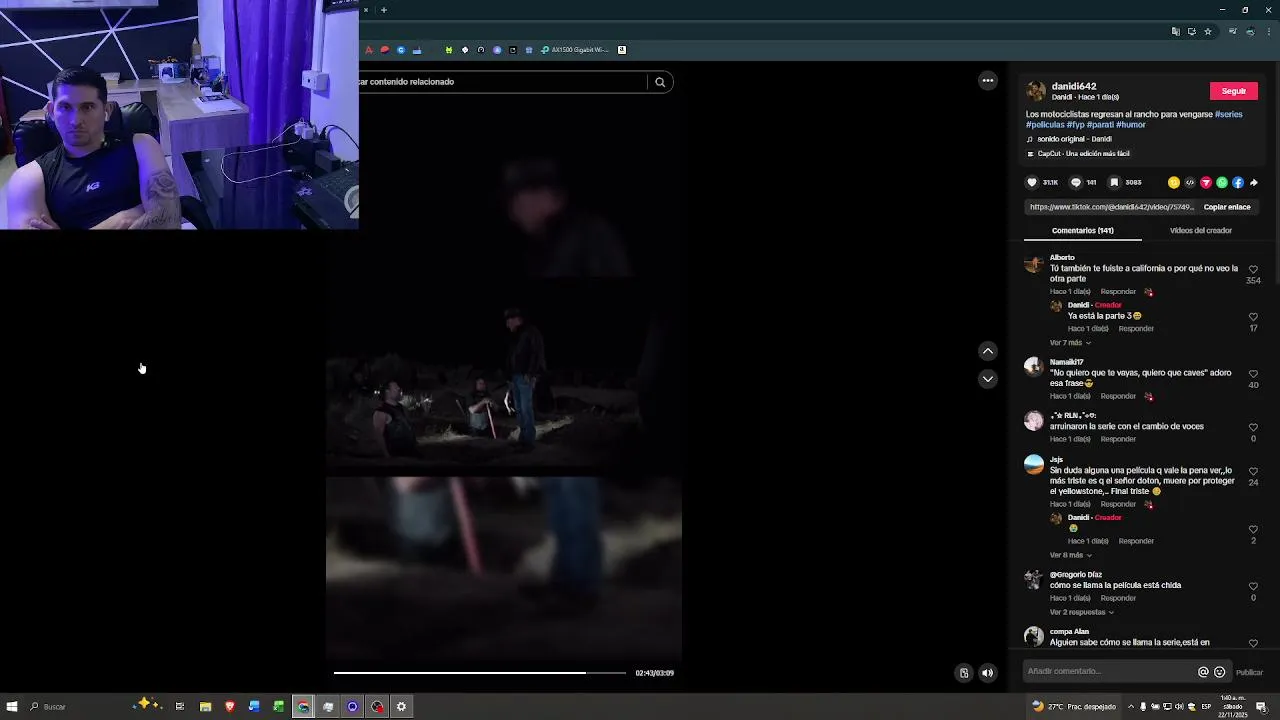Reply to Alberto's comment
1280x720 pixels.
click(x=1118, y=292)
